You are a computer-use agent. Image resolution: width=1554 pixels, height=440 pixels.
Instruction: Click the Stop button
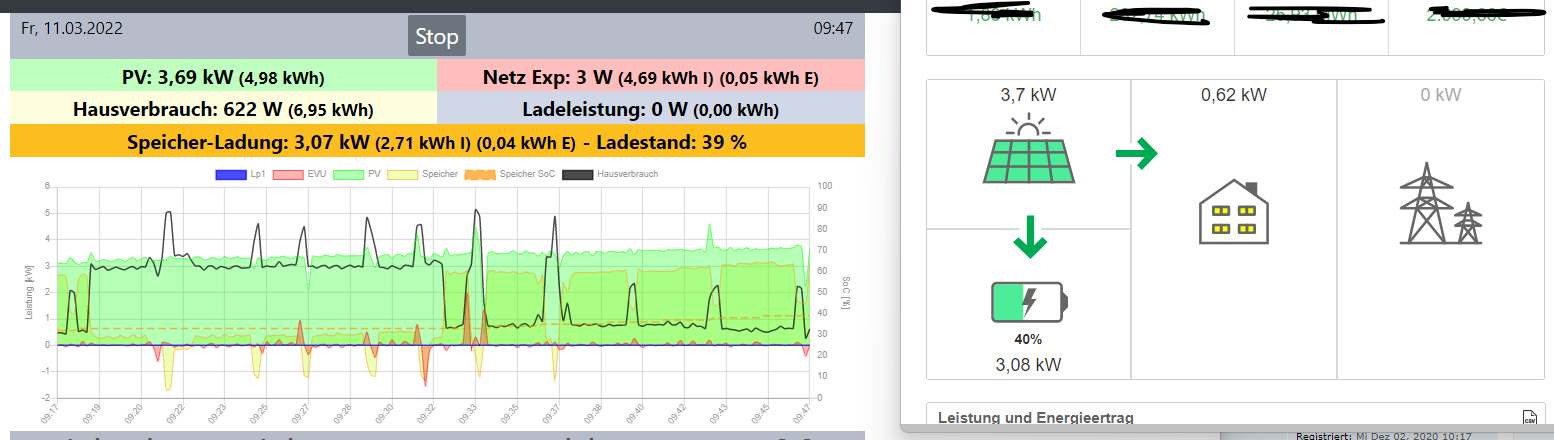[x=437, y=37]
